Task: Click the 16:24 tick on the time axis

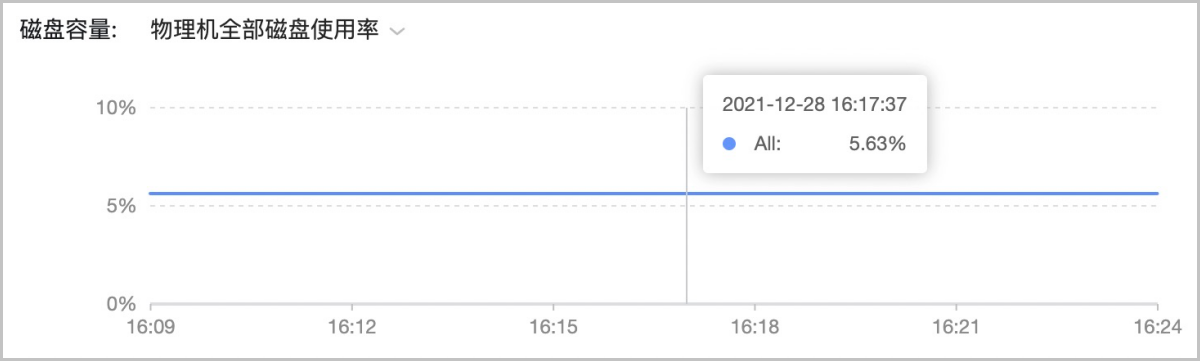Action: [x=1157, y=326]
